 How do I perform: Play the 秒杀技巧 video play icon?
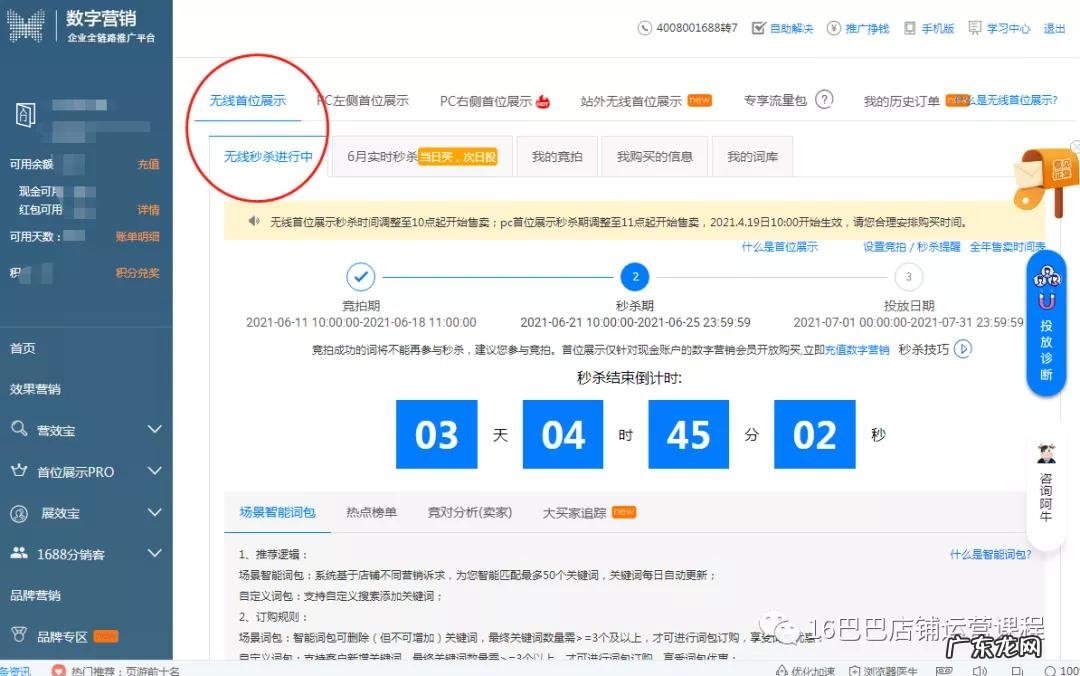[x=962, y=349]
